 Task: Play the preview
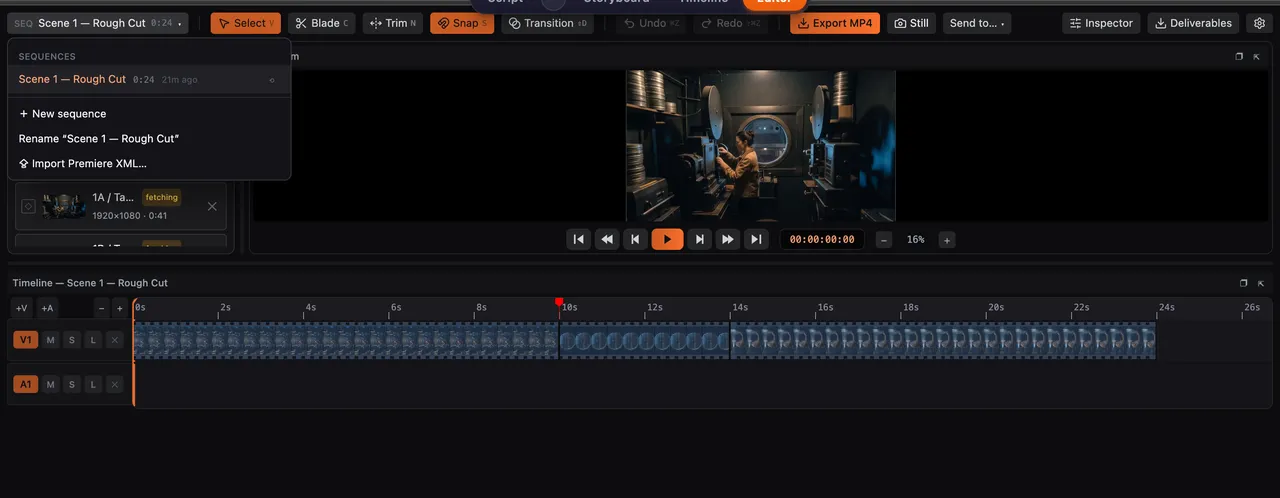667,239
